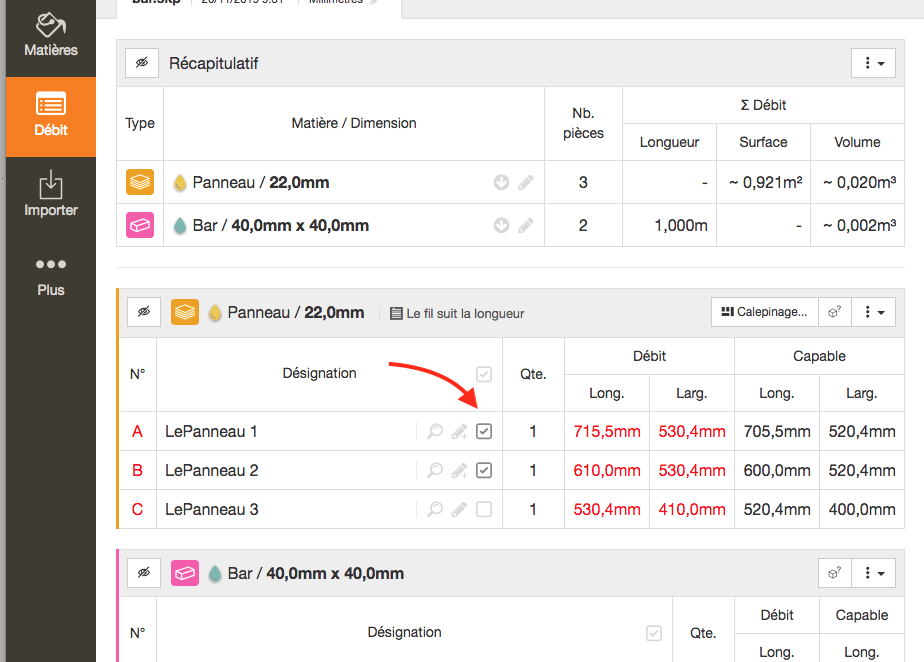Collapse the Récapitulatif section with eye icon

pyautogui.click(x=142, y=63)
